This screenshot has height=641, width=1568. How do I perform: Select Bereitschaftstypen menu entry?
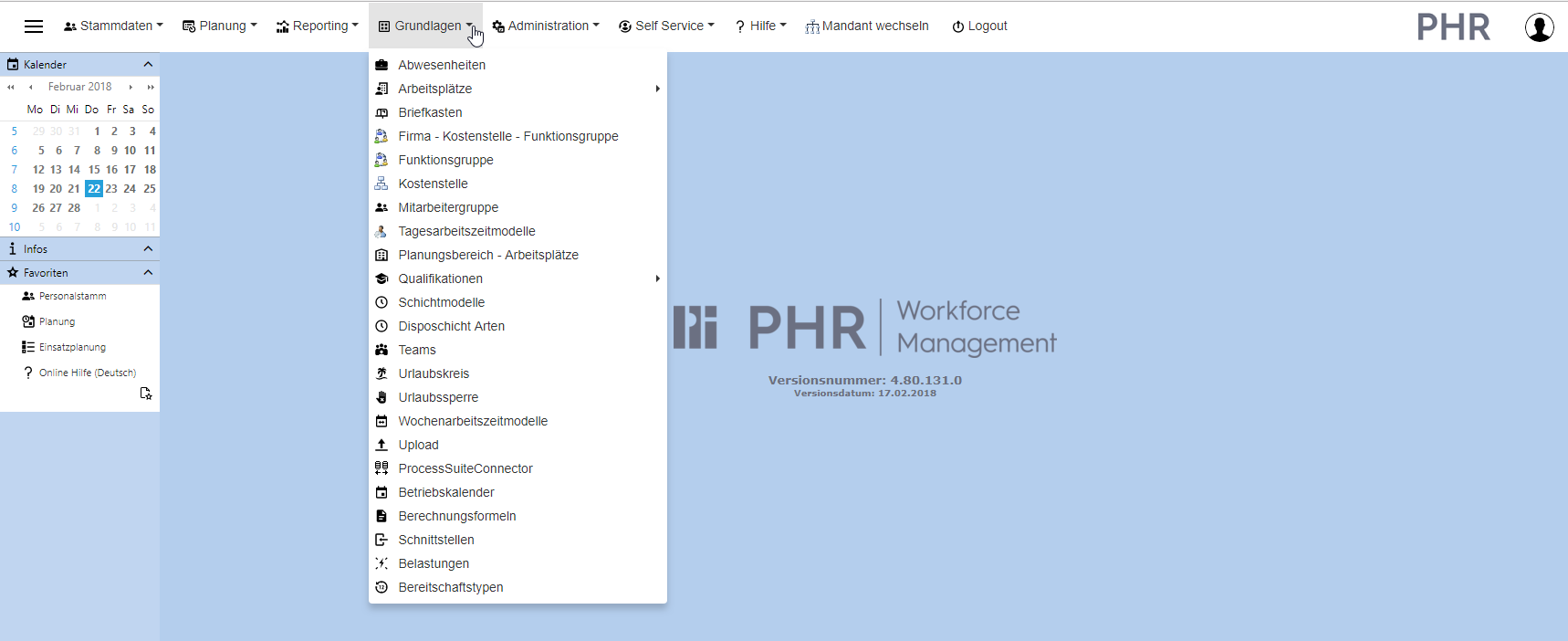(517, 587)
